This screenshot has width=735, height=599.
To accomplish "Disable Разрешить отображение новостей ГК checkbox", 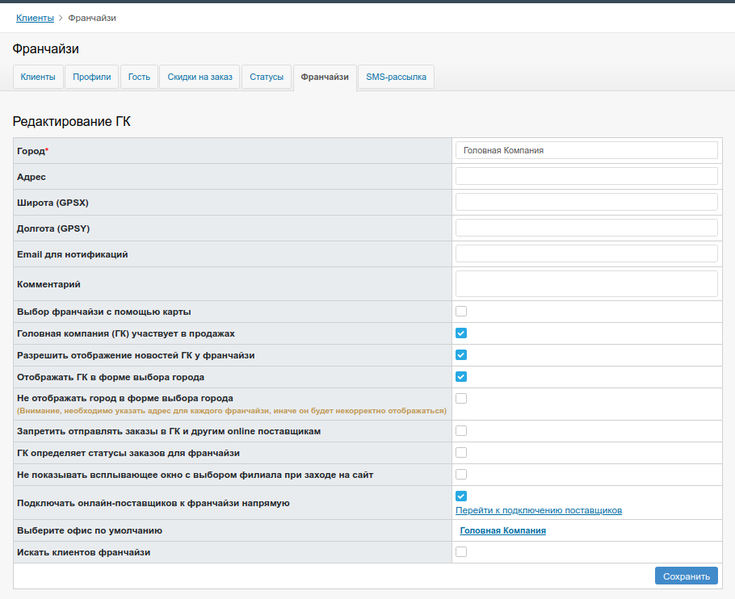I will coord(461,355).
